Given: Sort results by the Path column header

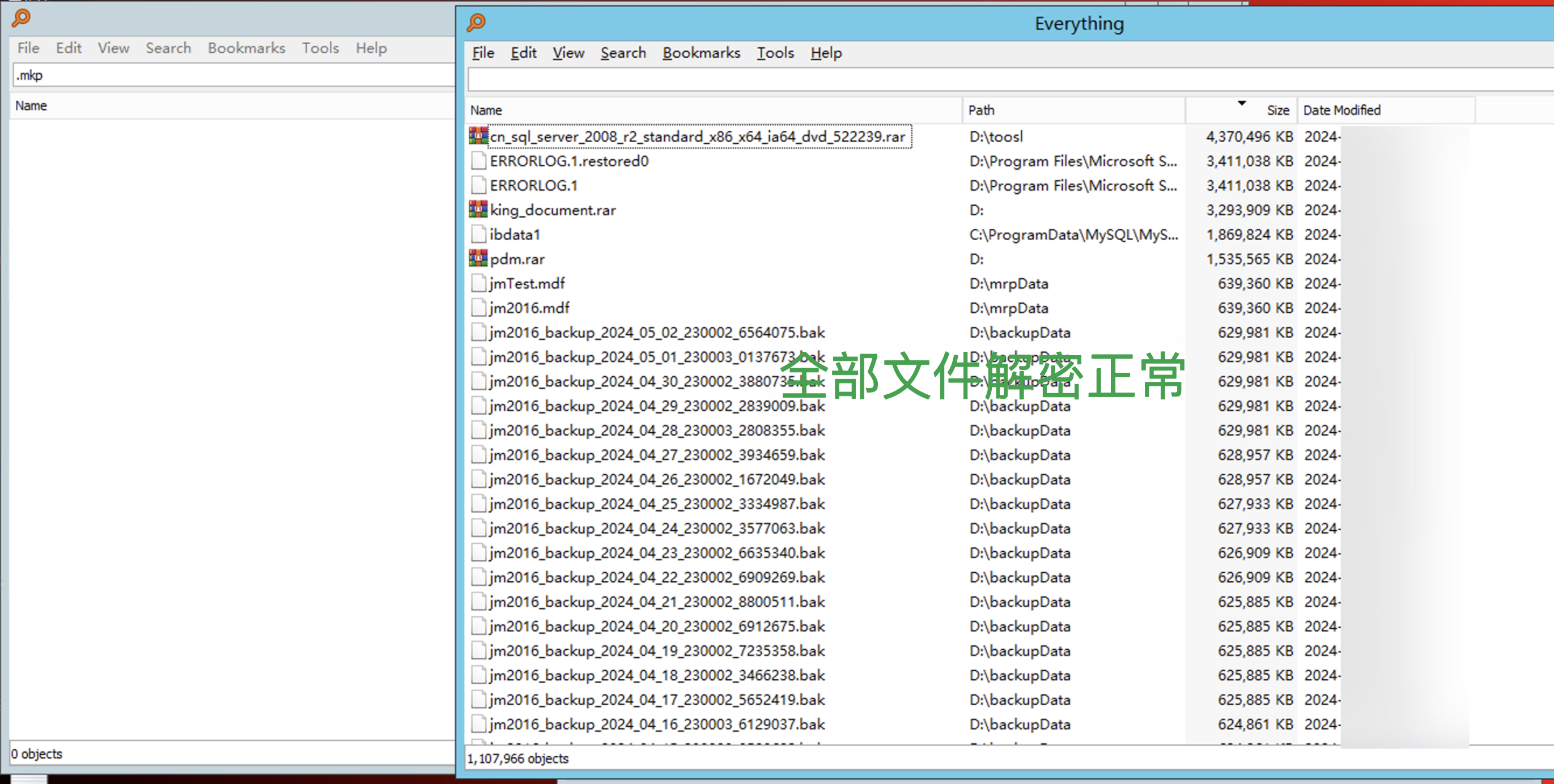Looking at the screenshot, I should pyautogui.click(x=1074, y=110).
